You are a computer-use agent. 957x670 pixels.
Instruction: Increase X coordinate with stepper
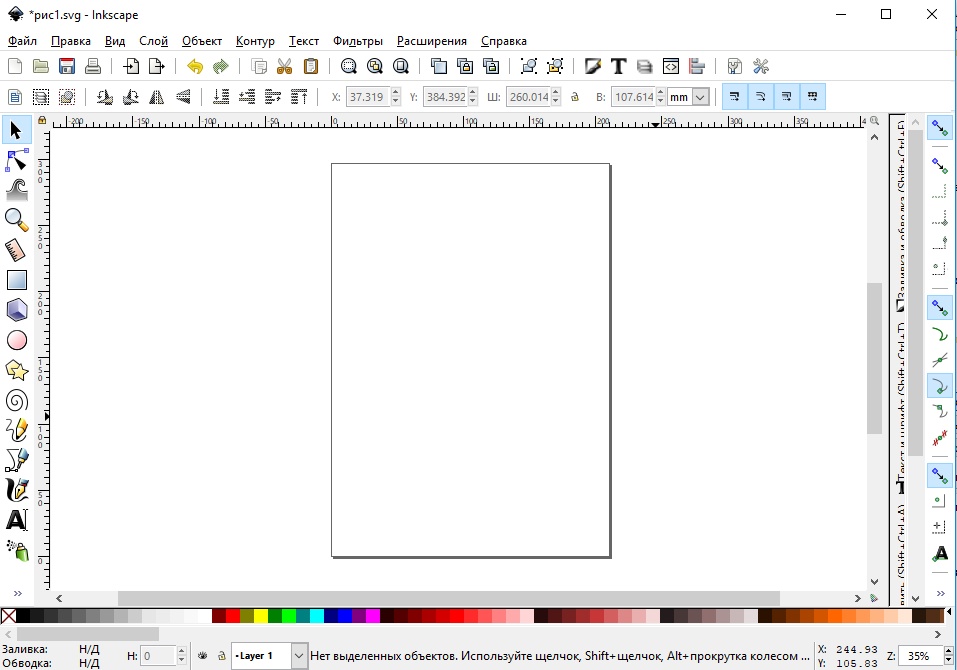[395, 92]
